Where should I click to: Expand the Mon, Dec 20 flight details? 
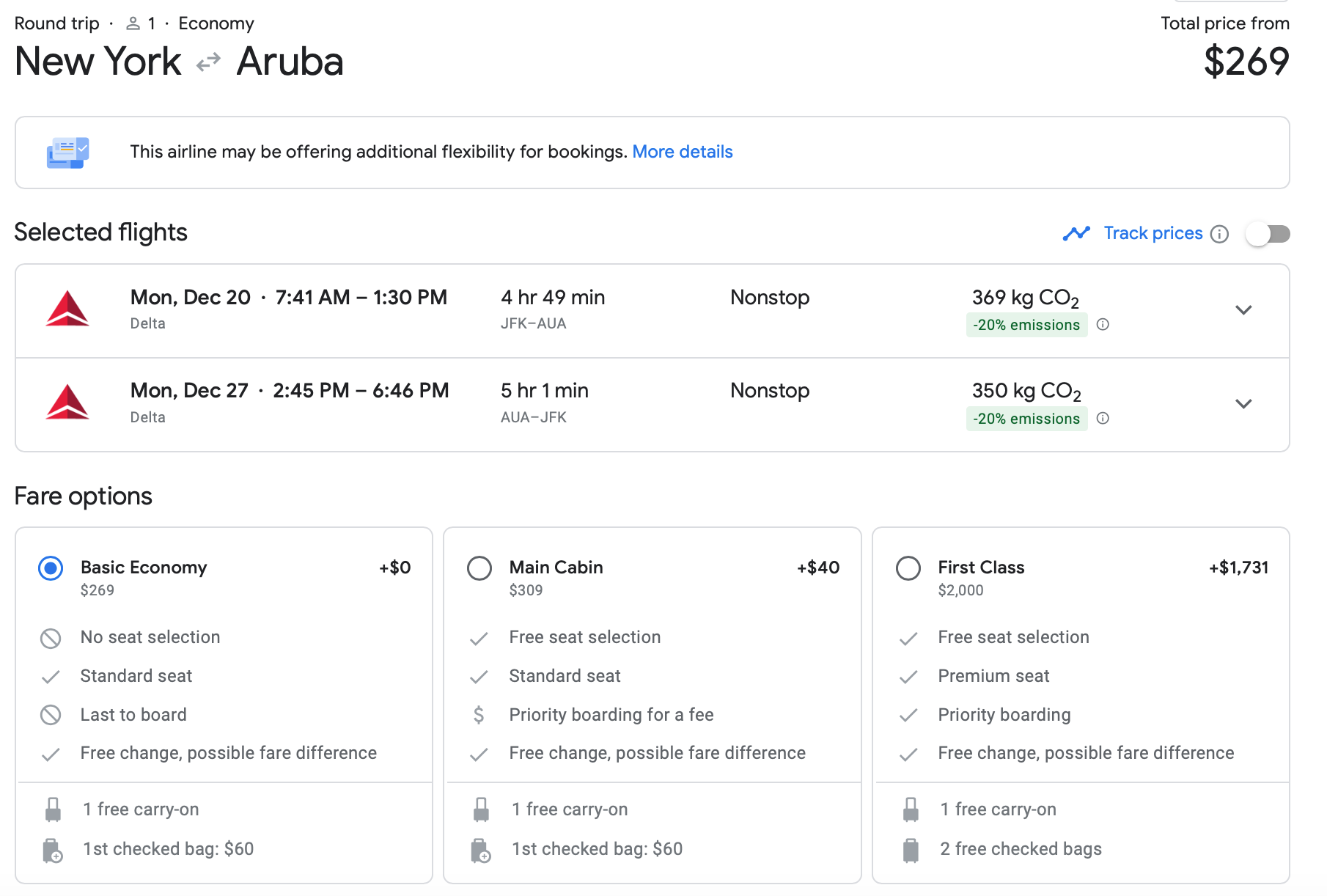click(1243, 310)
